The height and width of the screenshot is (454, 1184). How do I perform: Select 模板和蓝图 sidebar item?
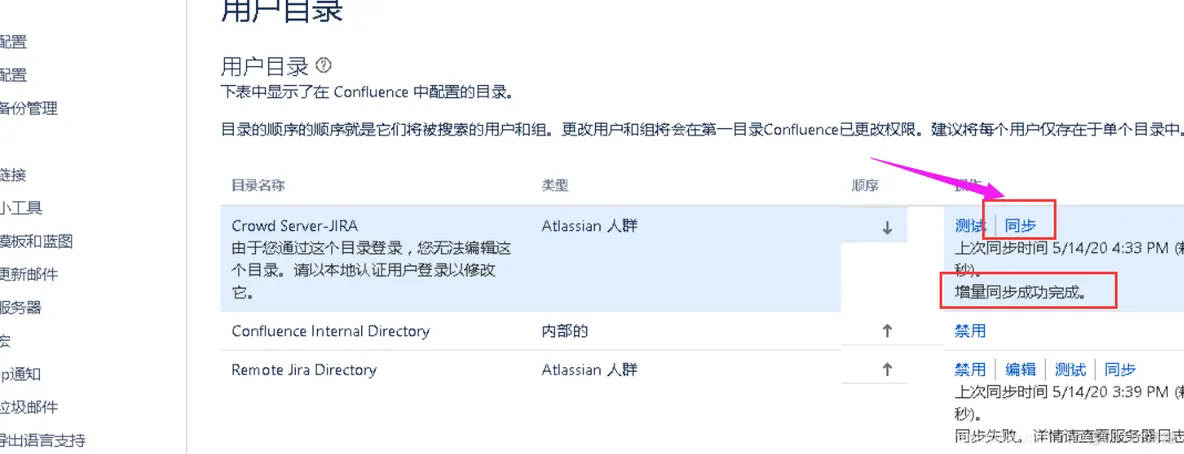point(36,241)
